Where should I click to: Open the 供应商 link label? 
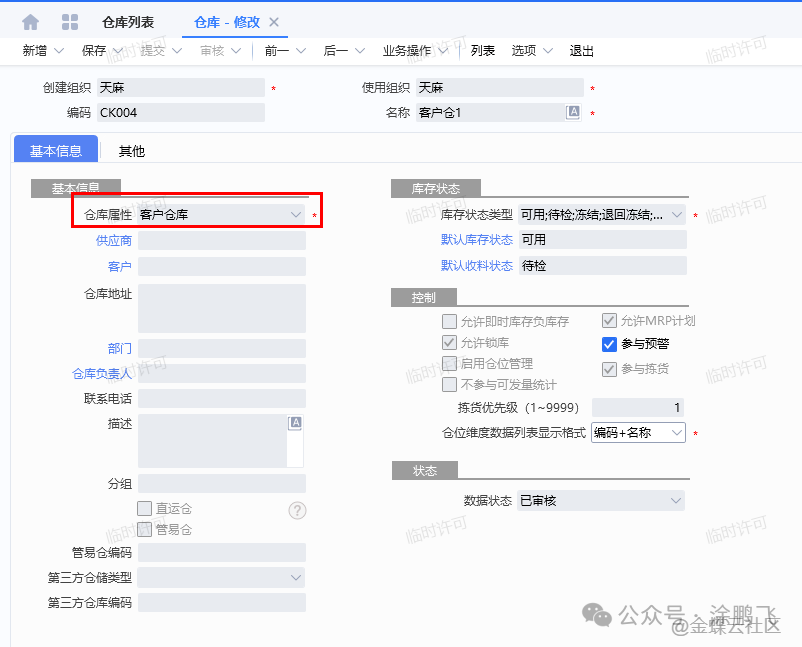(x=113, y=240)
